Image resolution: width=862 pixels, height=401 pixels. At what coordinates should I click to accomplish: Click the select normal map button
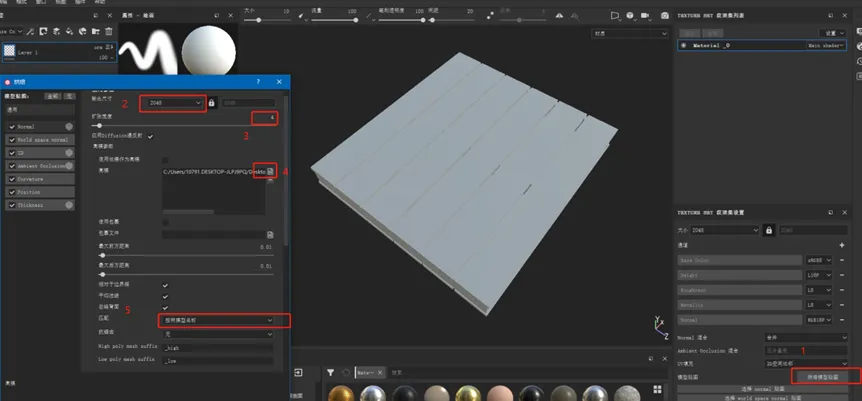pyautogui.click(x=765, y=388)
